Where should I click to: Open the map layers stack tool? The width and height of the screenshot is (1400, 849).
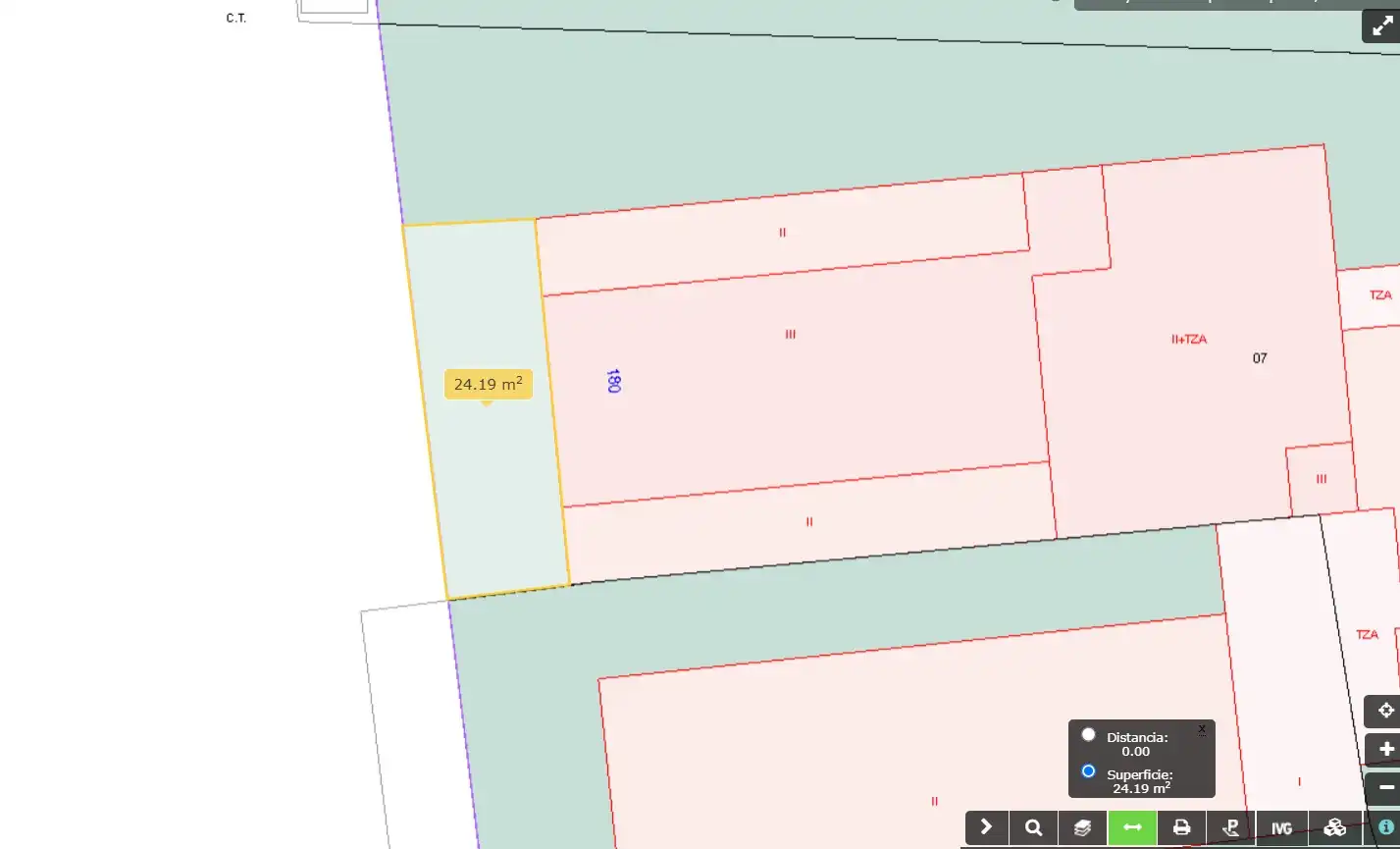point(1083,827)
